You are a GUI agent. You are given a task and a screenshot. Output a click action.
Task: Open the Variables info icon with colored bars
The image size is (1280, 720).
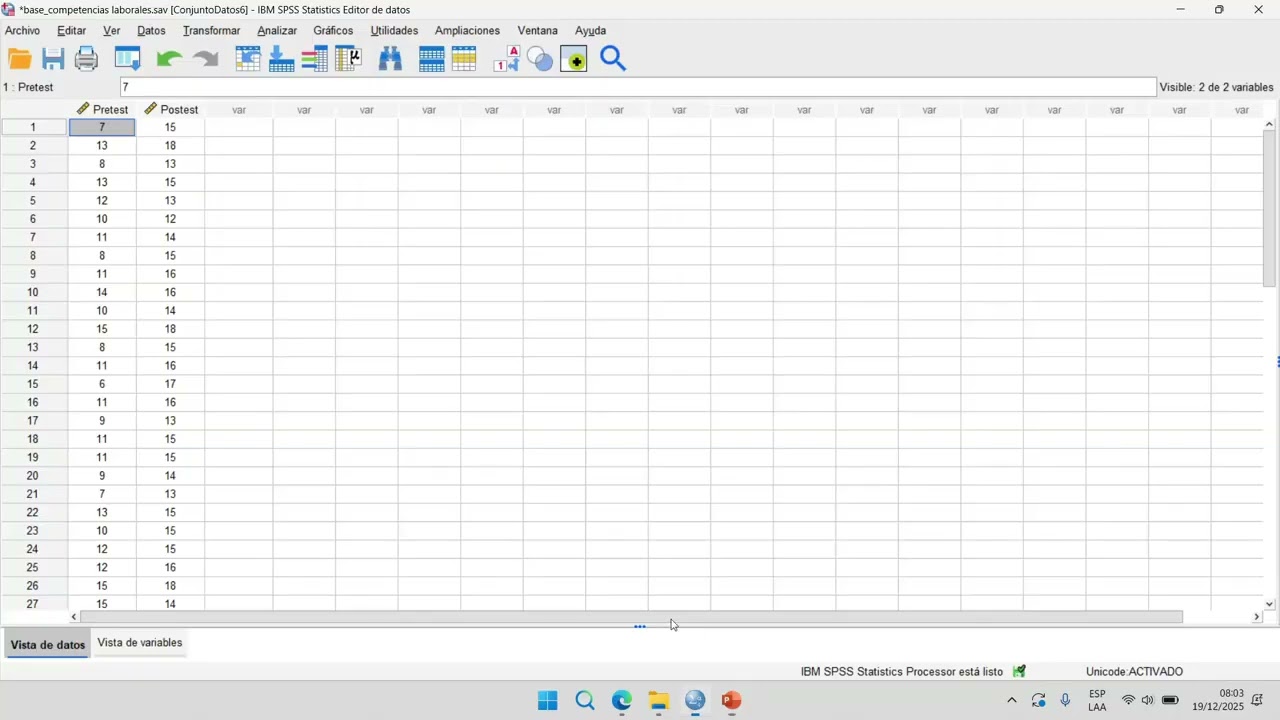[x=315, y=59]
